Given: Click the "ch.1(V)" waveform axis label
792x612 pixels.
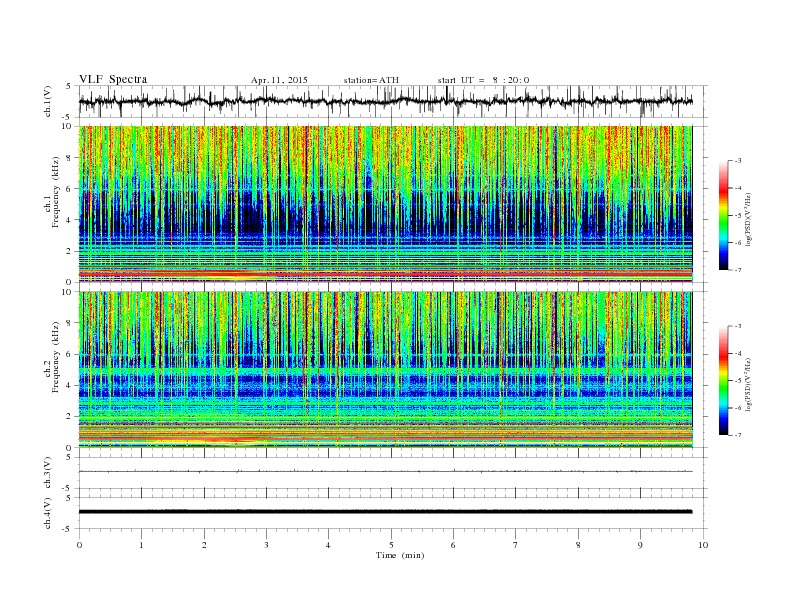Looking at the screenshot, I should tap(48, 101).
